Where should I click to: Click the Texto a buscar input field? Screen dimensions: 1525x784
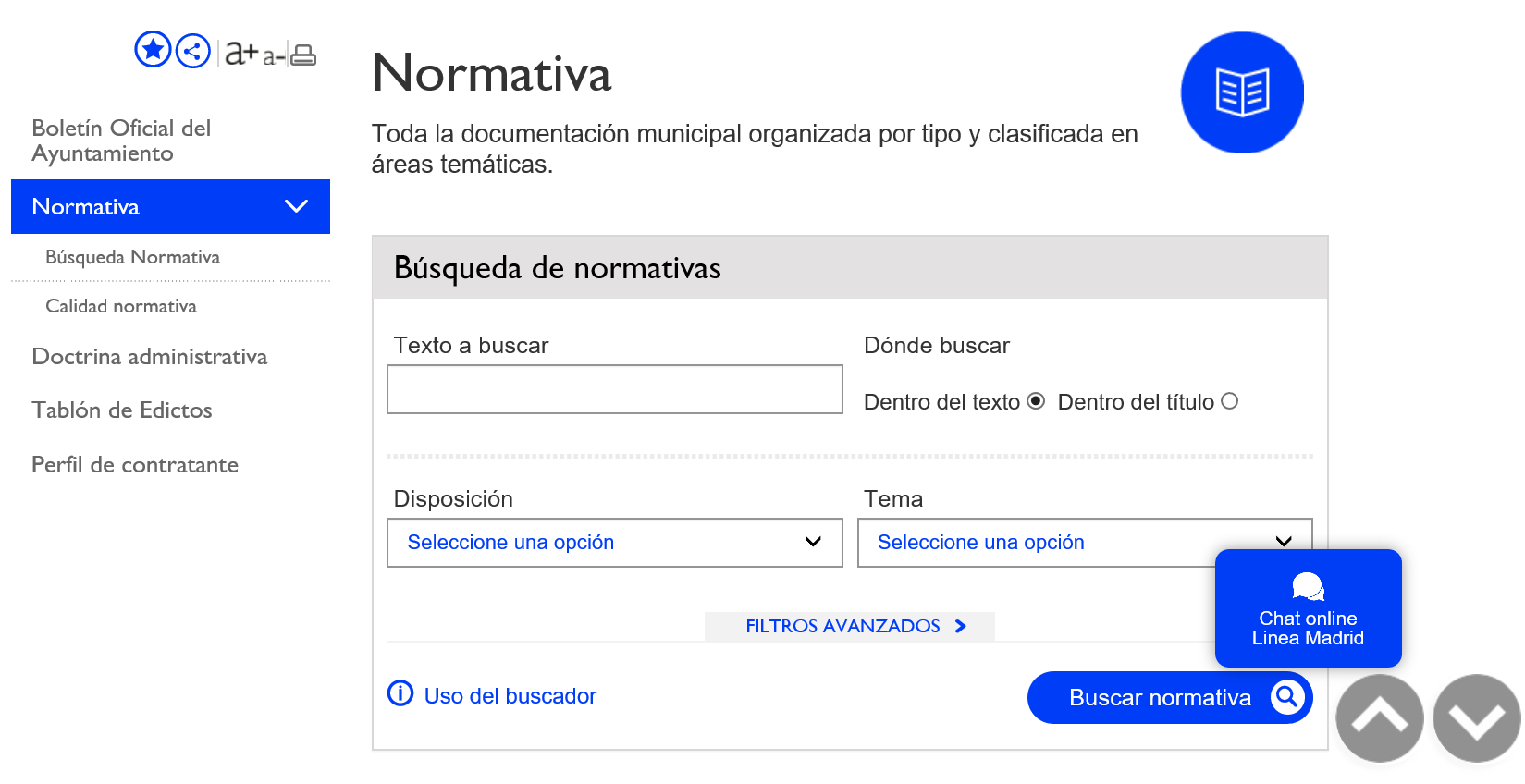(x=614, y=389)
